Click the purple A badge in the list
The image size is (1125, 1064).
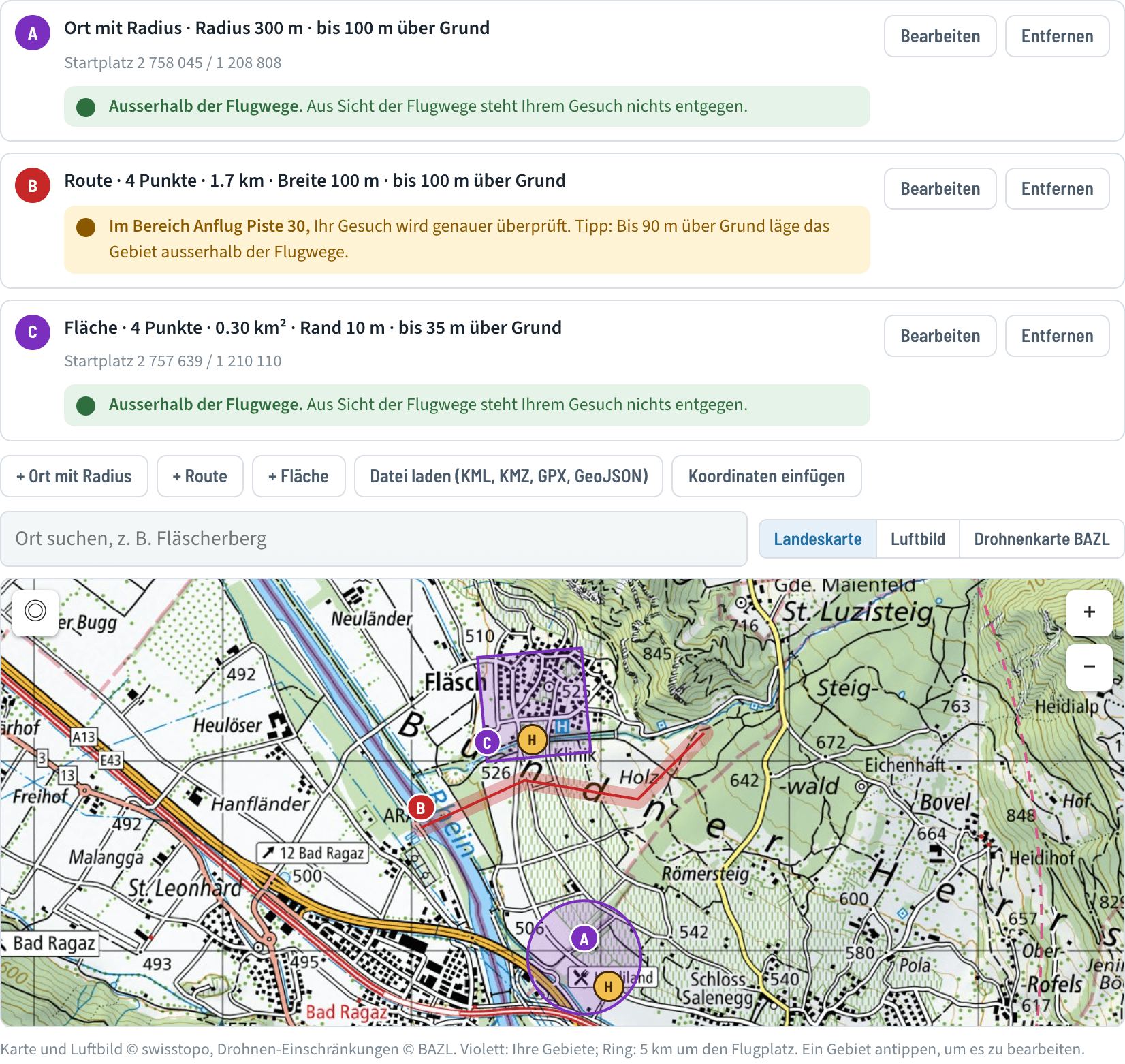[x=33, y=33]
